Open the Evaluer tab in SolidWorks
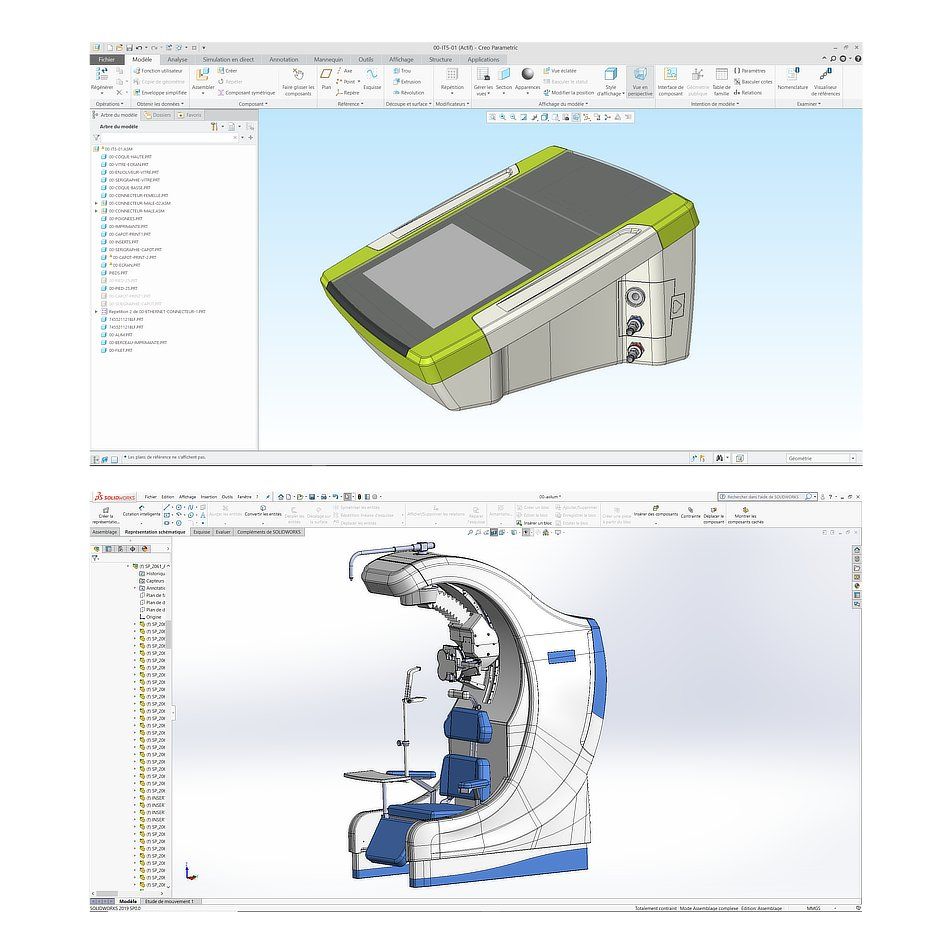The width and height of the screenshot is (951, 951). click(x=223, y=532)
